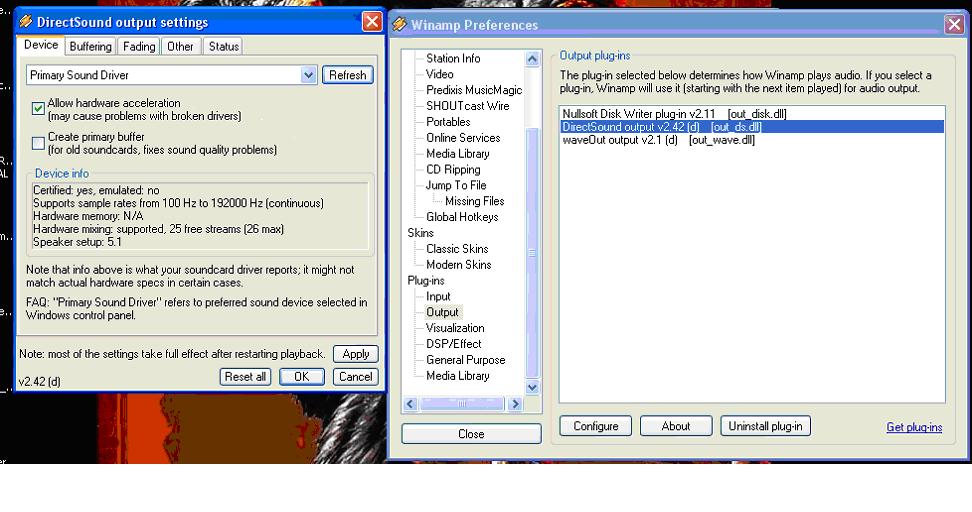Screen dimensions: 972x512
Task: Confirm DirectSound settings with OK
Action: (301, 377)
